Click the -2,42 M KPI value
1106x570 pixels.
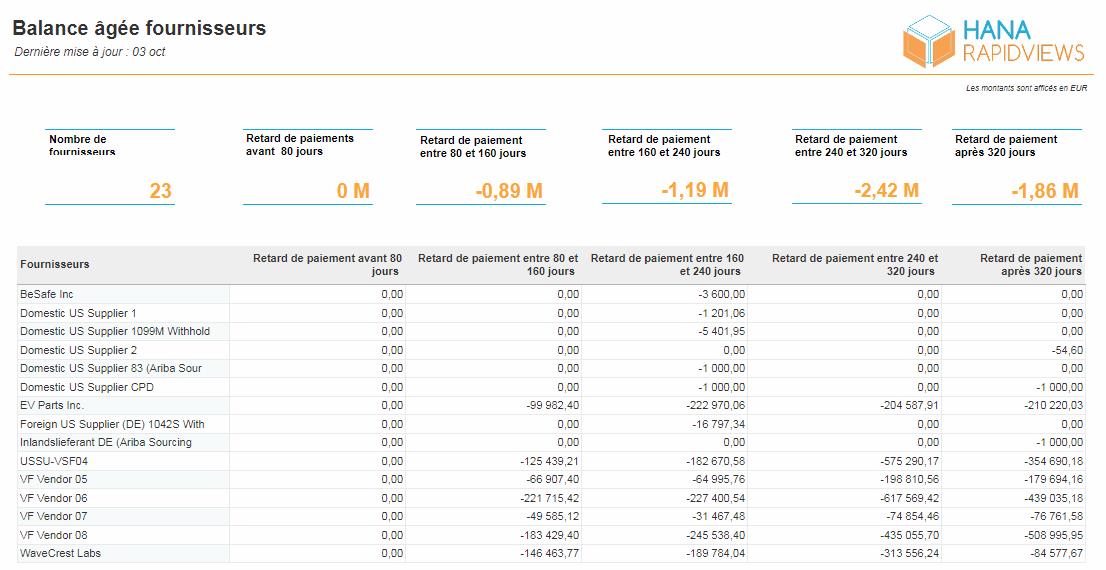click(x=885, y=190)
